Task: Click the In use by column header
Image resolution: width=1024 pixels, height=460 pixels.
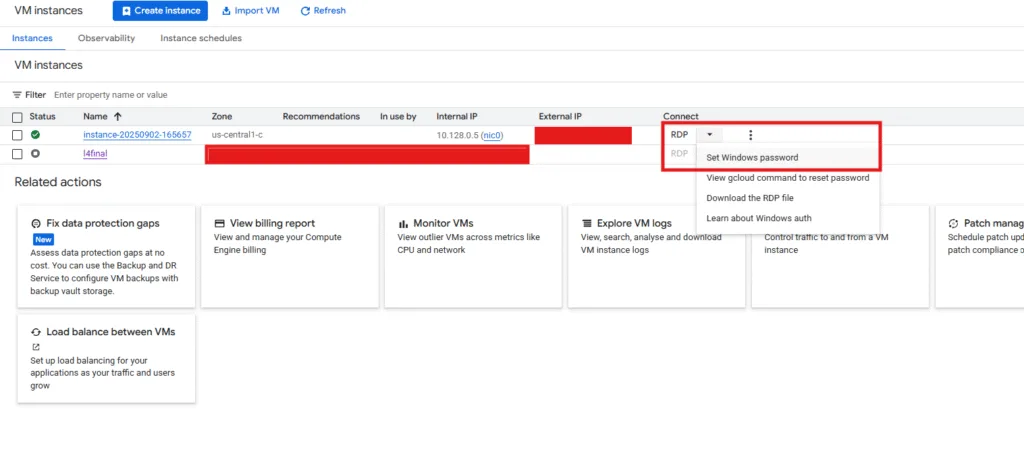Action: pos(398,116)
